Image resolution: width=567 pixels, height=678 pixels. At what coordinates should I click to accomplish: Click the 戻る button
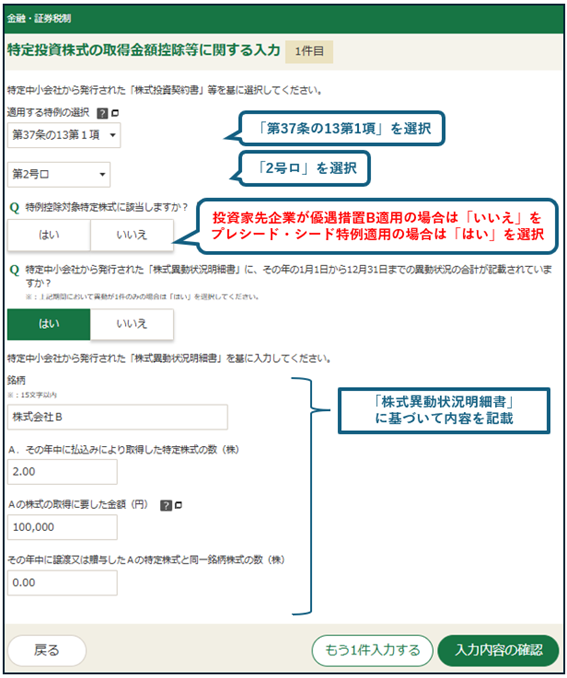[x=47, y=650]
